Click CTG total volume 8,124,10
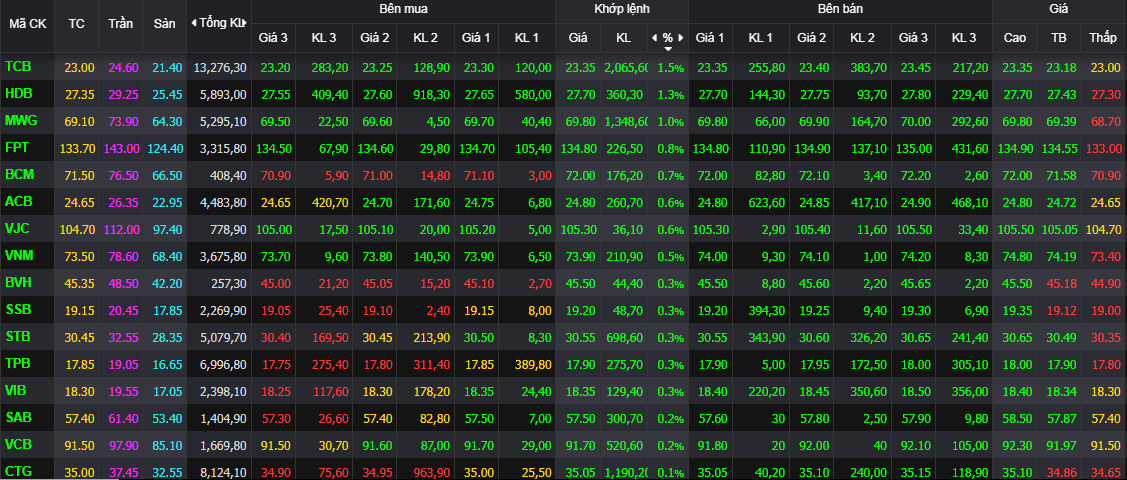1127x480 pixels. (223, 472)
